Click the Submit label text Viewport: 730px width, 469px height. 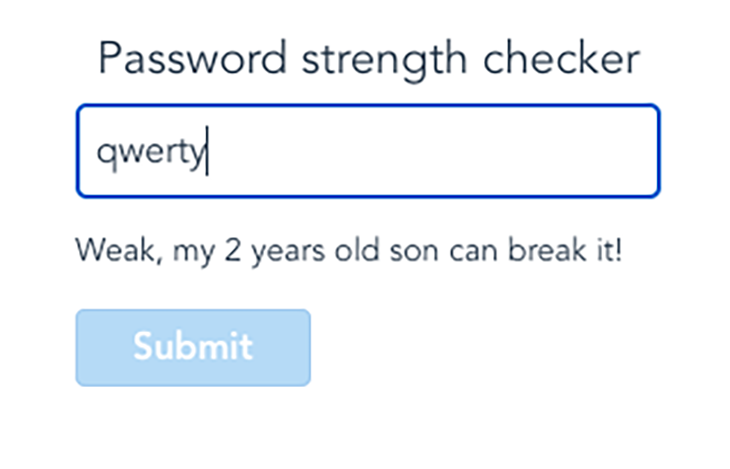point(193,347)
